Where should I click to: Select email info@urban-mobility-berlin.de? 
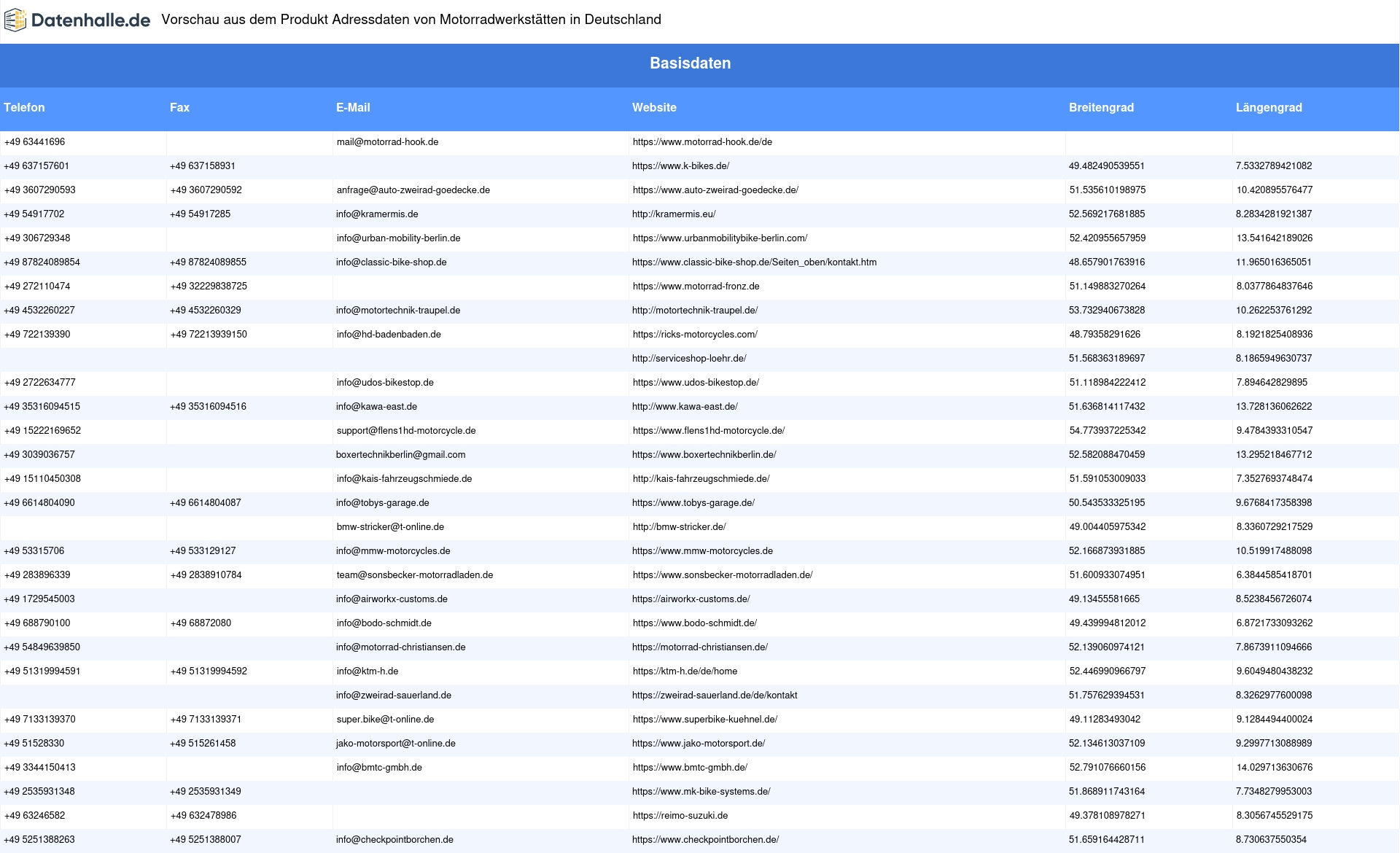point(399,238)
